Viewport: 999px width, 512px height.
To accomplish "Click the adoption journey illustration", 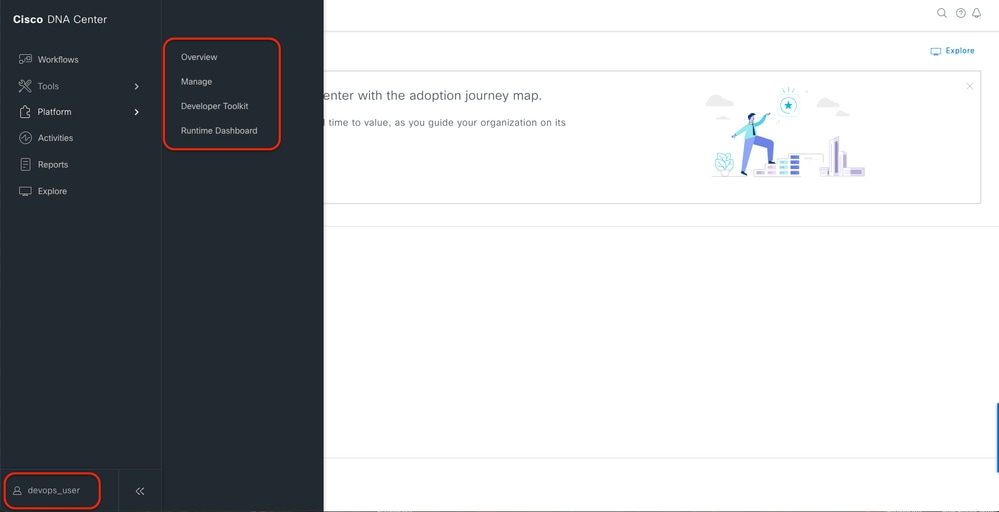I will pyautogui.click(x=786, y=132).
